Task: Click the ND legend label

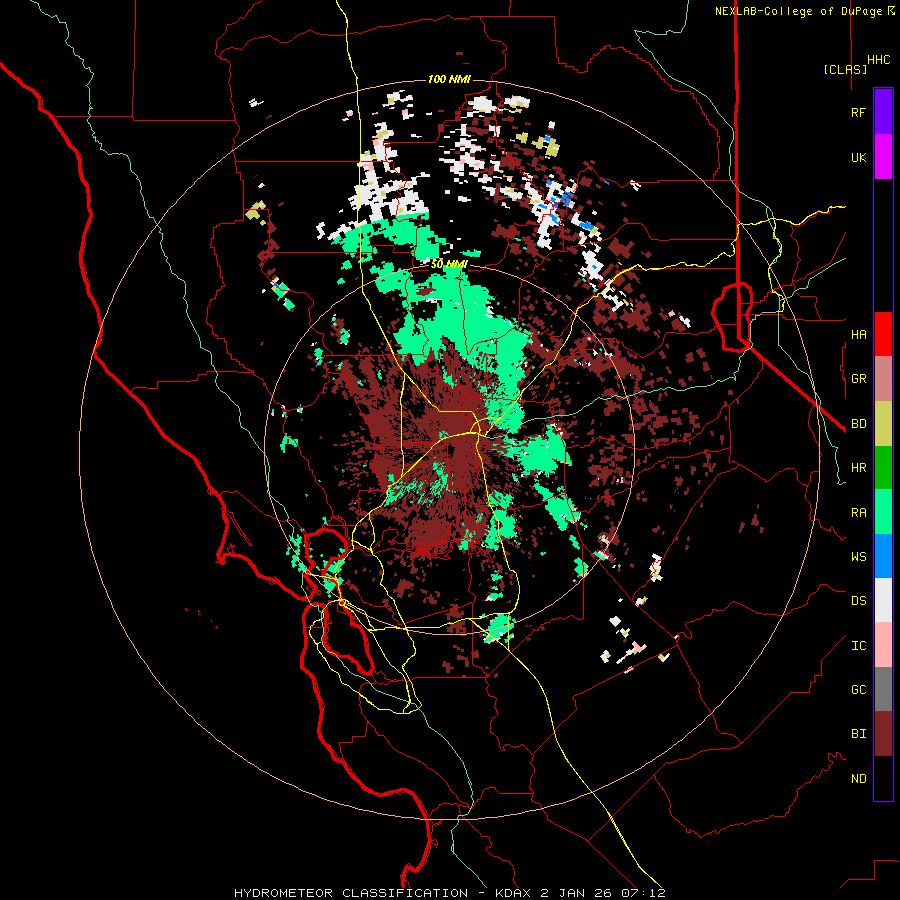Action: point(858,778)
